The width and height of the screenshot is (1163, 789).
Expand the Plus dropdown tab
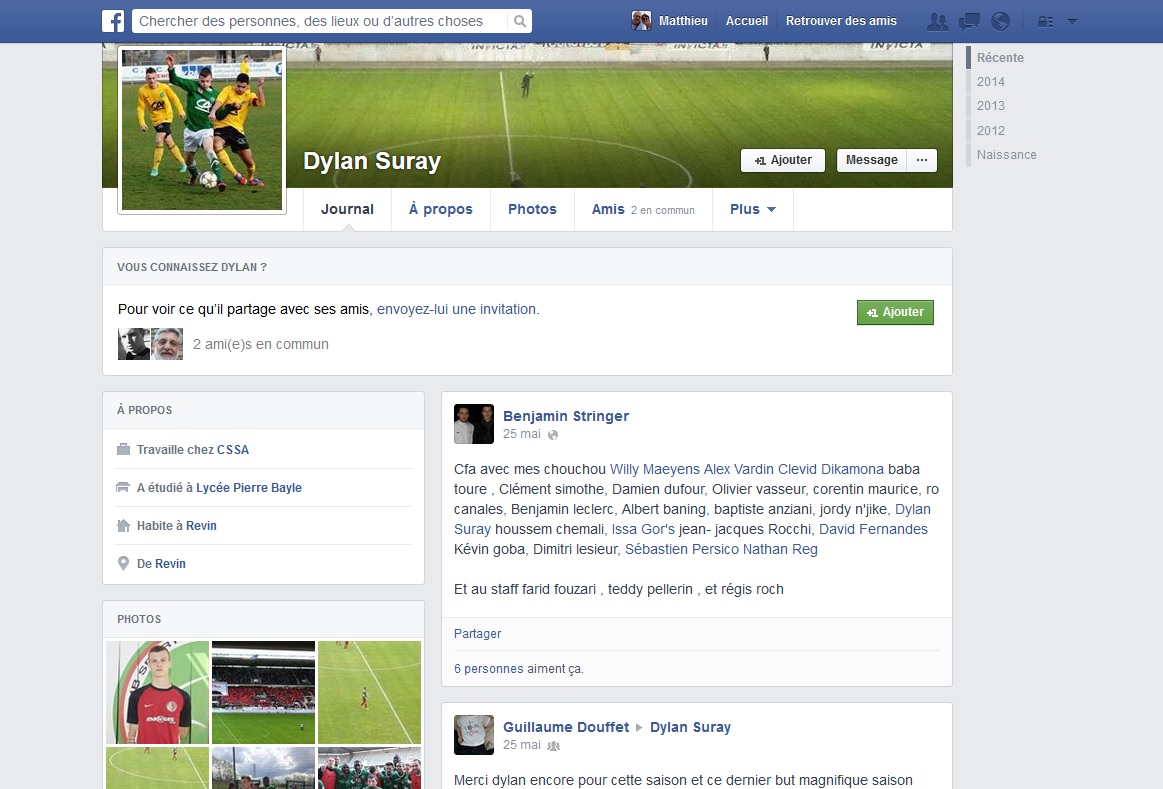(753, 209)
